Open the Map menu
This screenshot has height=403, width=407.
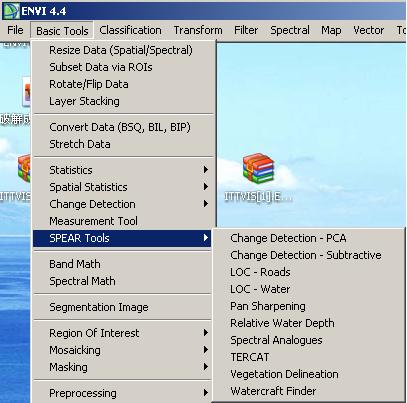click(331, 30)
